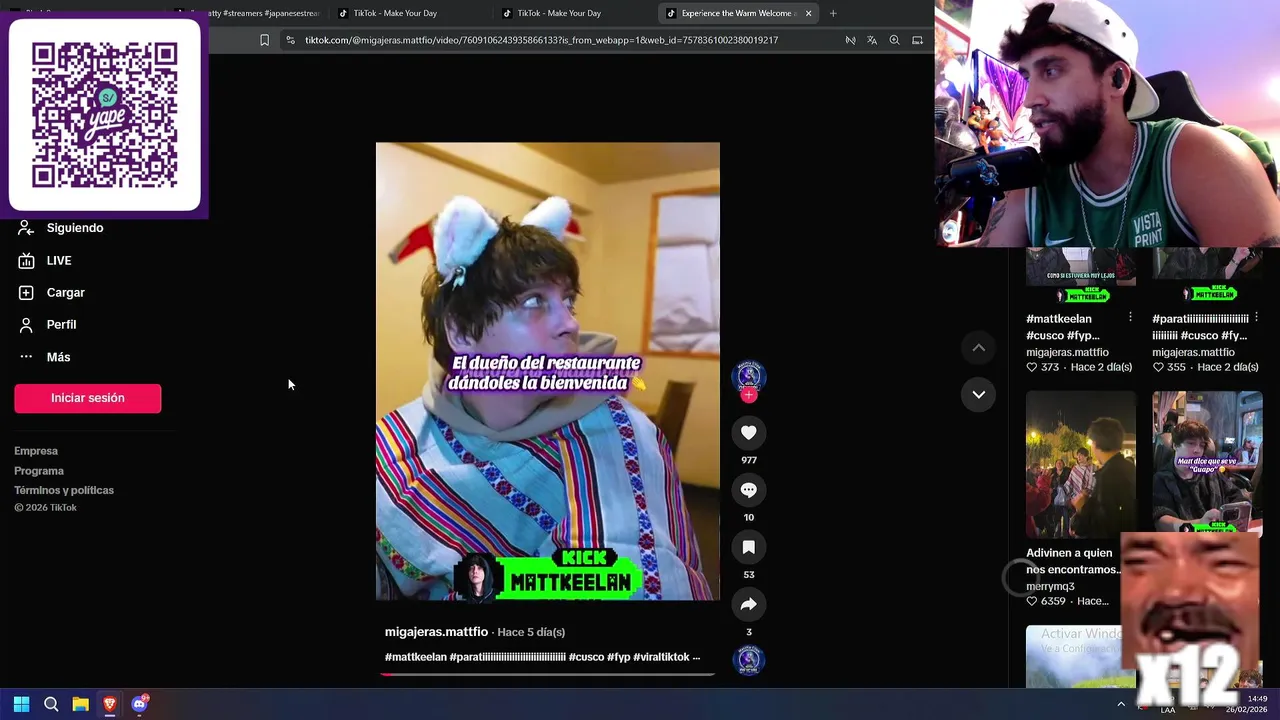The height and width of the screenshot is (720, 1280).
Task: Open Adivinen a quien nos encontramos video
Action: (x=1081, y=464)
